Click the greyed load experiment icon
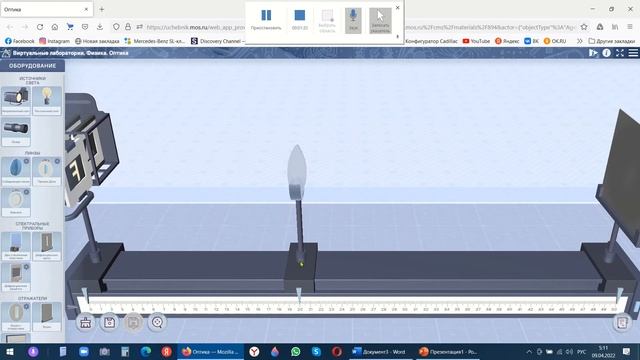The width and height of the screenshot is (640, 360). (x=133, y=322)
